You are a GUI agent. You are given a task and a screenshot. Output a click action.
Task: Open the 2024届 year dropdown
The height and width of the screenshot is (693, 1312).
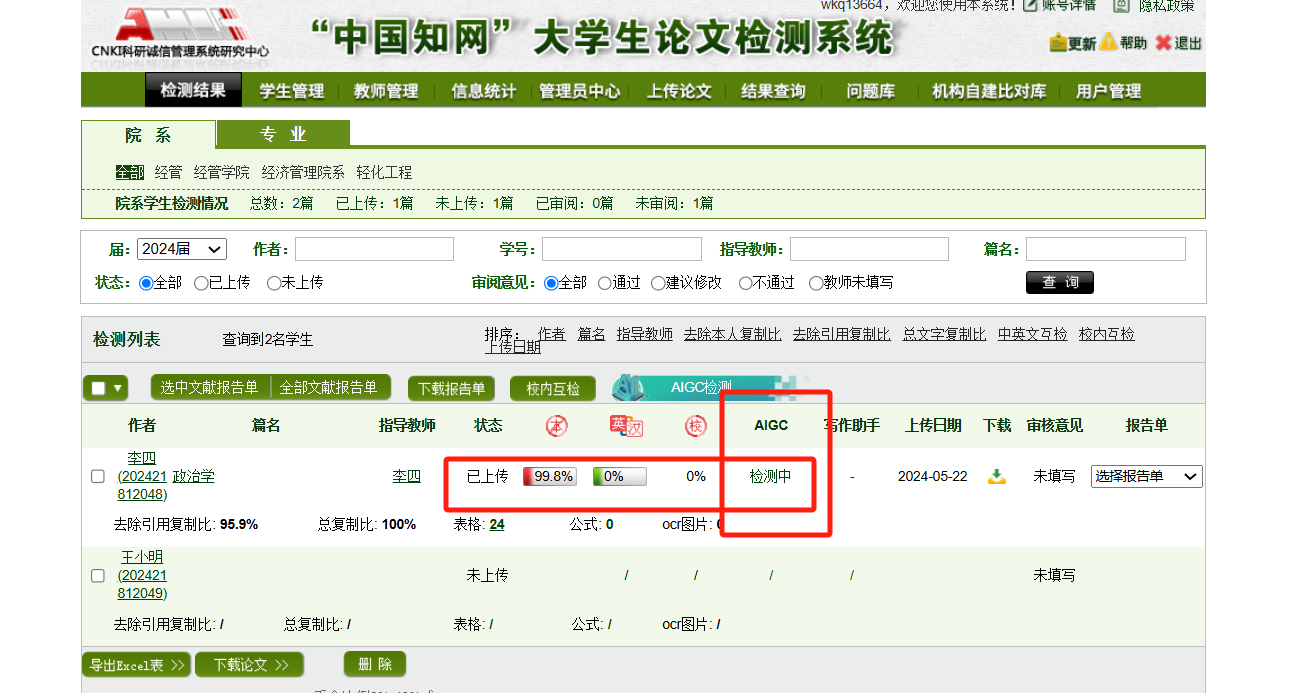tap(182, 249)
